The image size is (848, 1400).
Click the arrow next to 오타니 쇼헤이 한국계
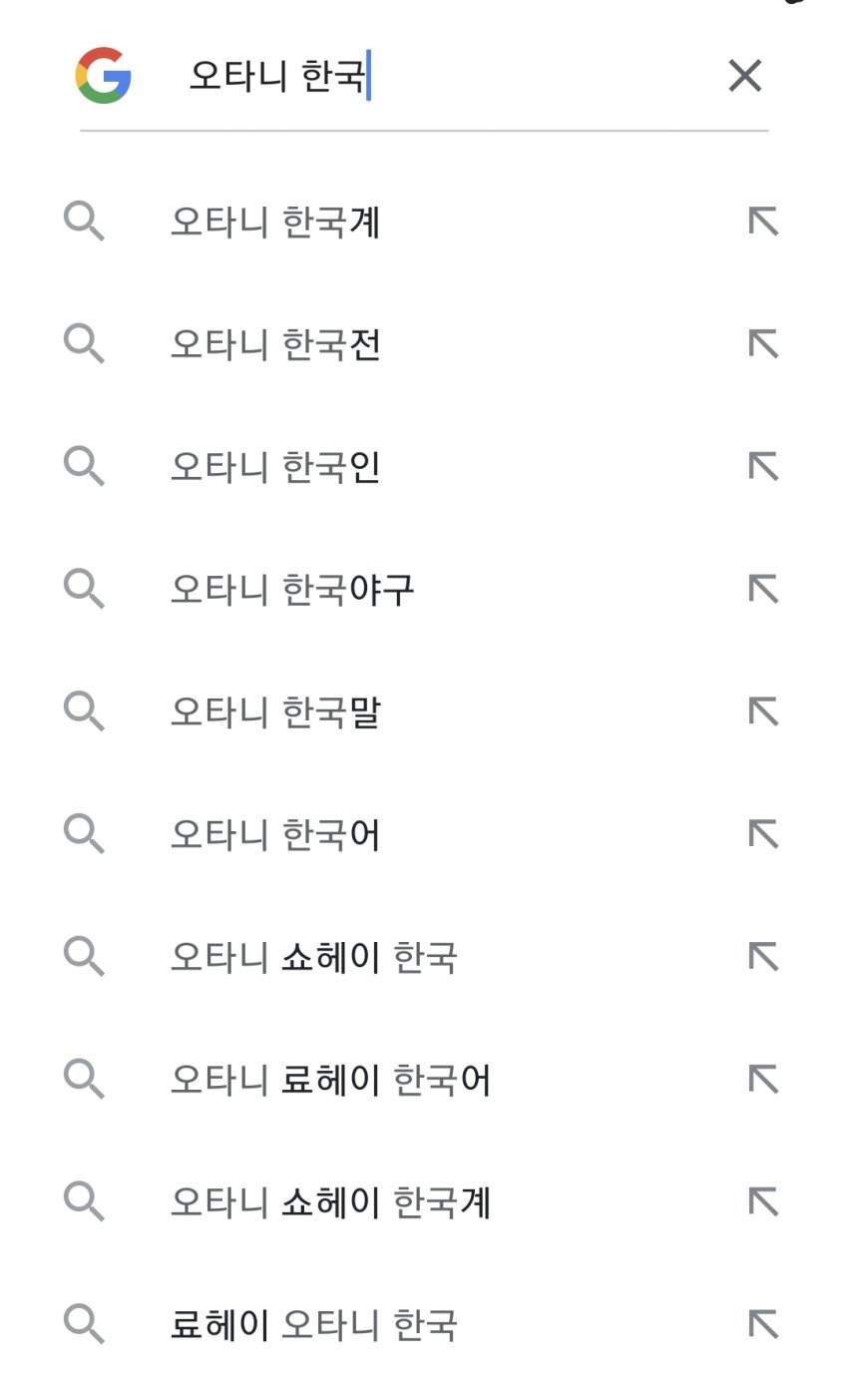[763, 1202]
